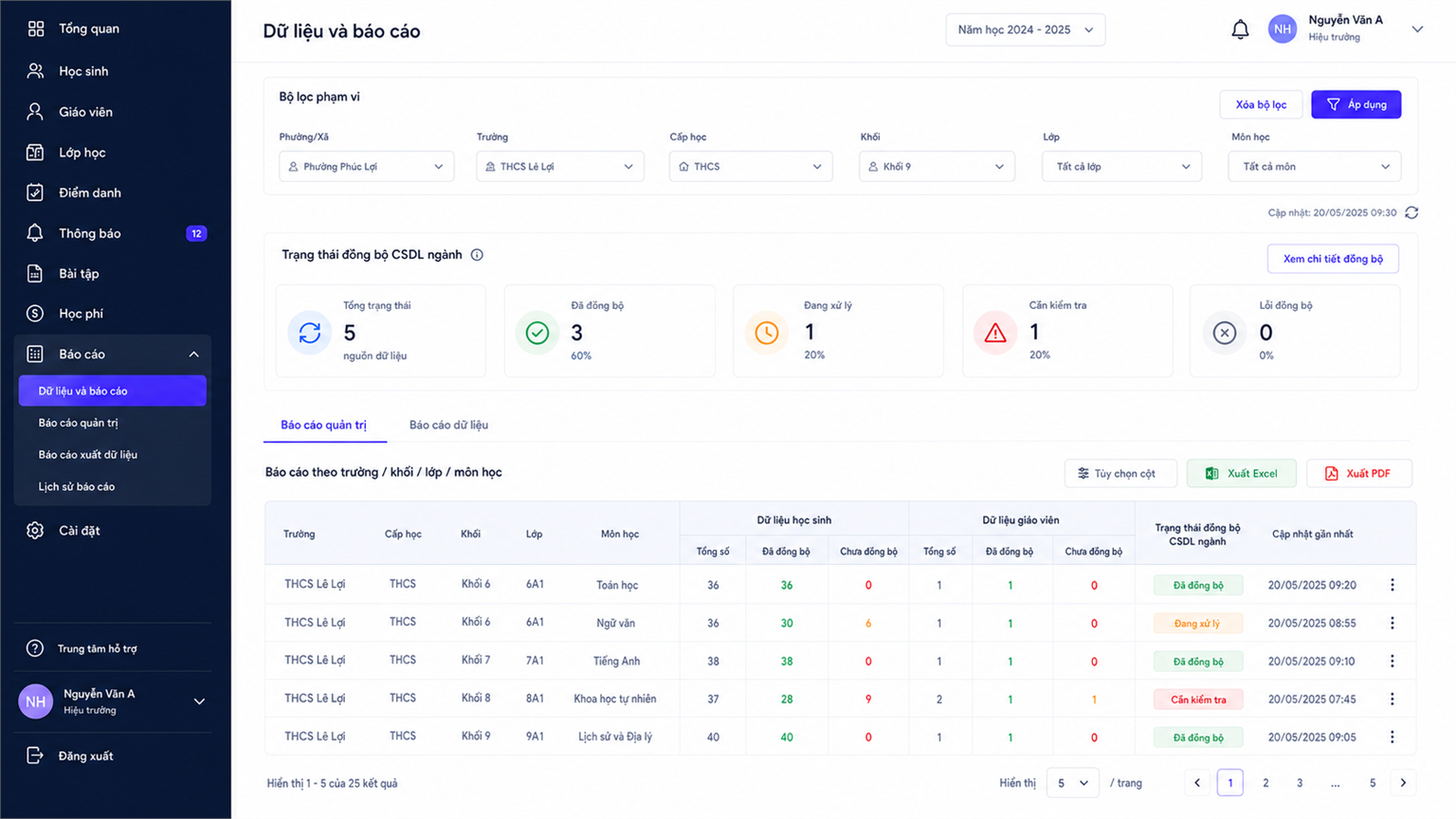Click the Lỗi đồng bộ error icon
This screenshot has height=819, width=1456.
(x=1225, y=333)
